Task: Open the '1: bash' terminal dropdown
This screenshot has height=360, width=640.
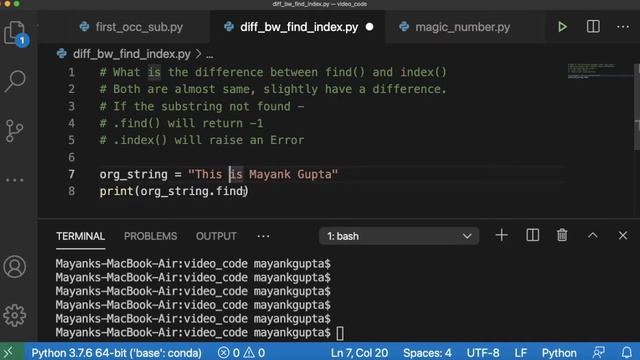Action: click(x=399, y=236)
